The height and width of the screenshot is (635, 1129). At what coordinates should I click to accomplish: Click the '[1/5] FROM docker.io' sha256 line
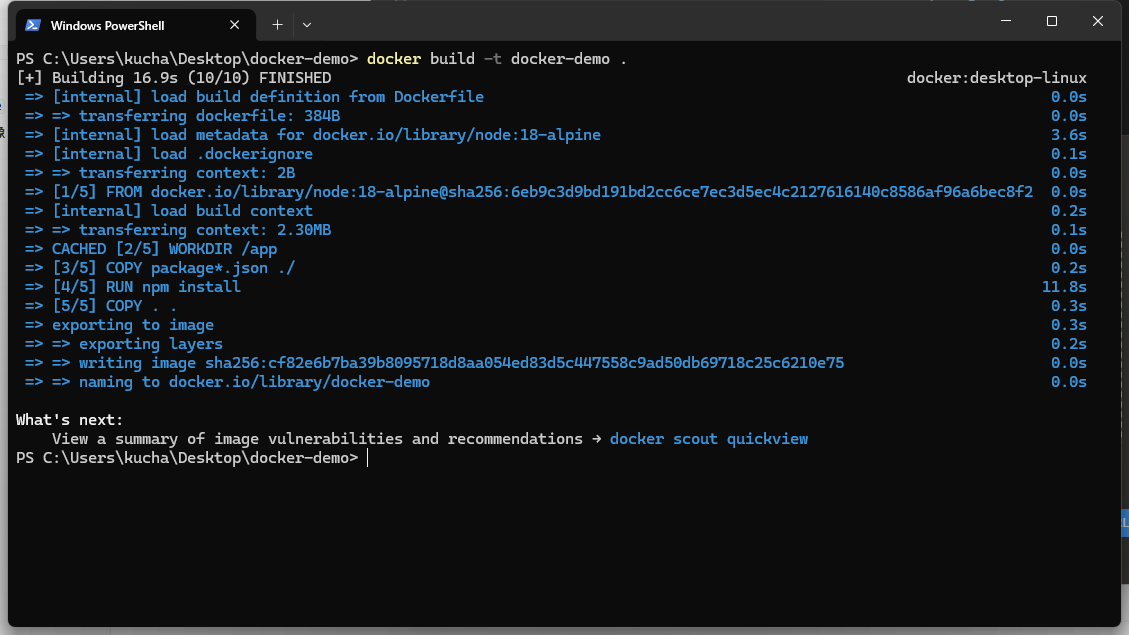(528, 192)
